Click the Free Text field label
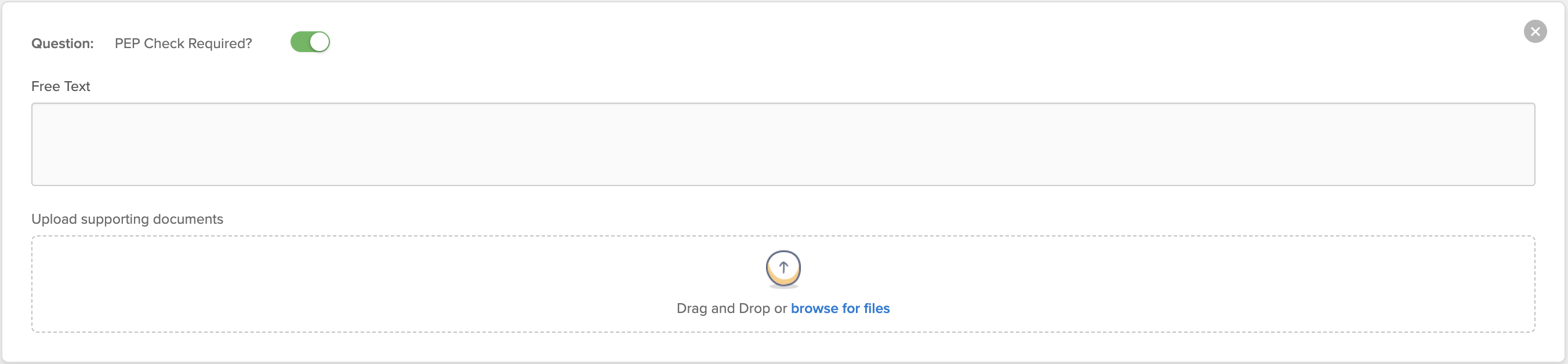Image resolution: width=1568 pixels, height=364 pixels. (60, 86)
